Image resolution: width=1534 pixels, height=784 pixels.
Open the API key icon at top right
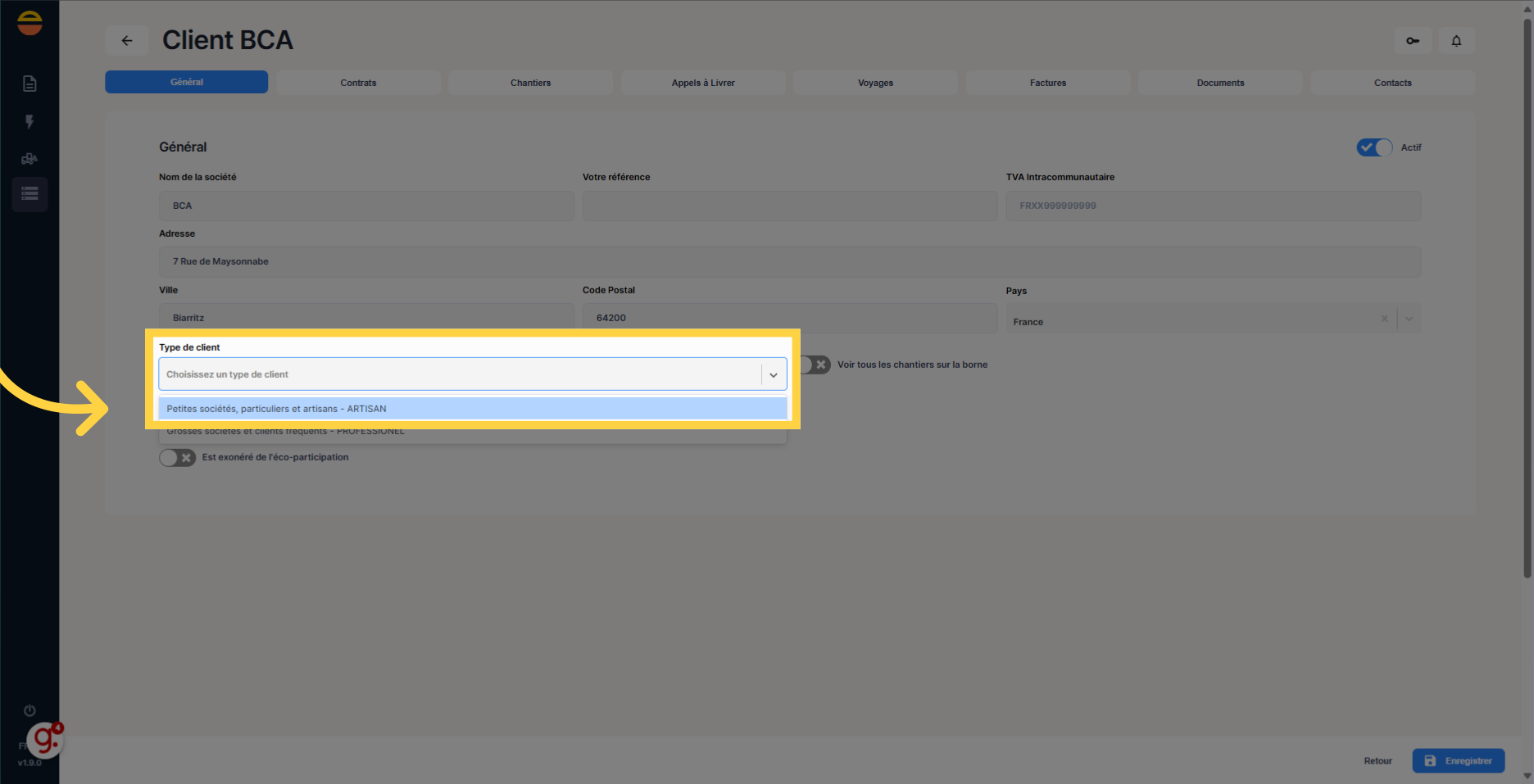coord(1413,40)
